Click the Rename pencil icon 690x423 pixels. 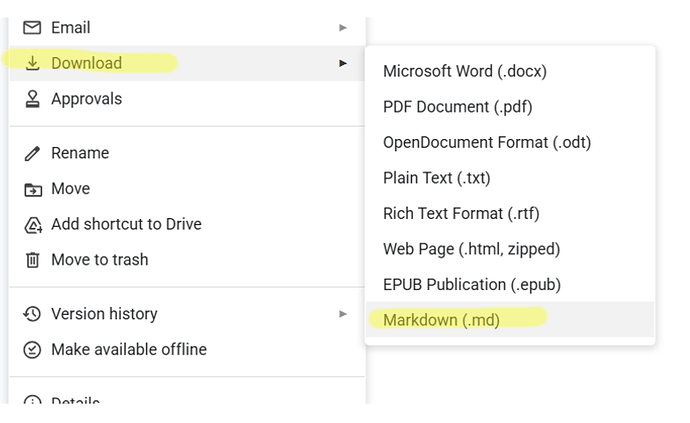click(33, 153)
